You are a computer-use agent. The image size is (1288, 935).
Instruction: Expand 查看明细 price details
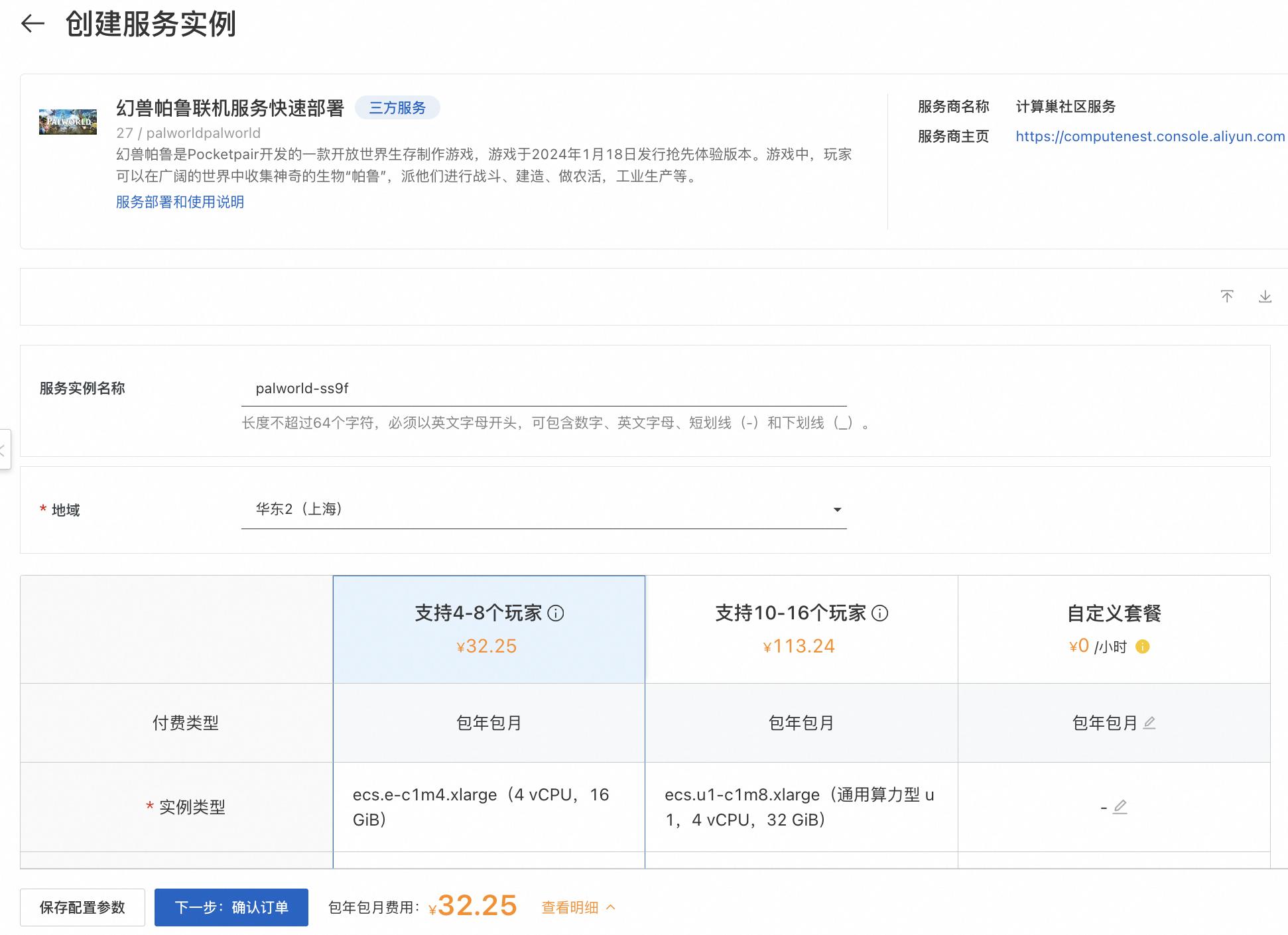click(578, 907)
